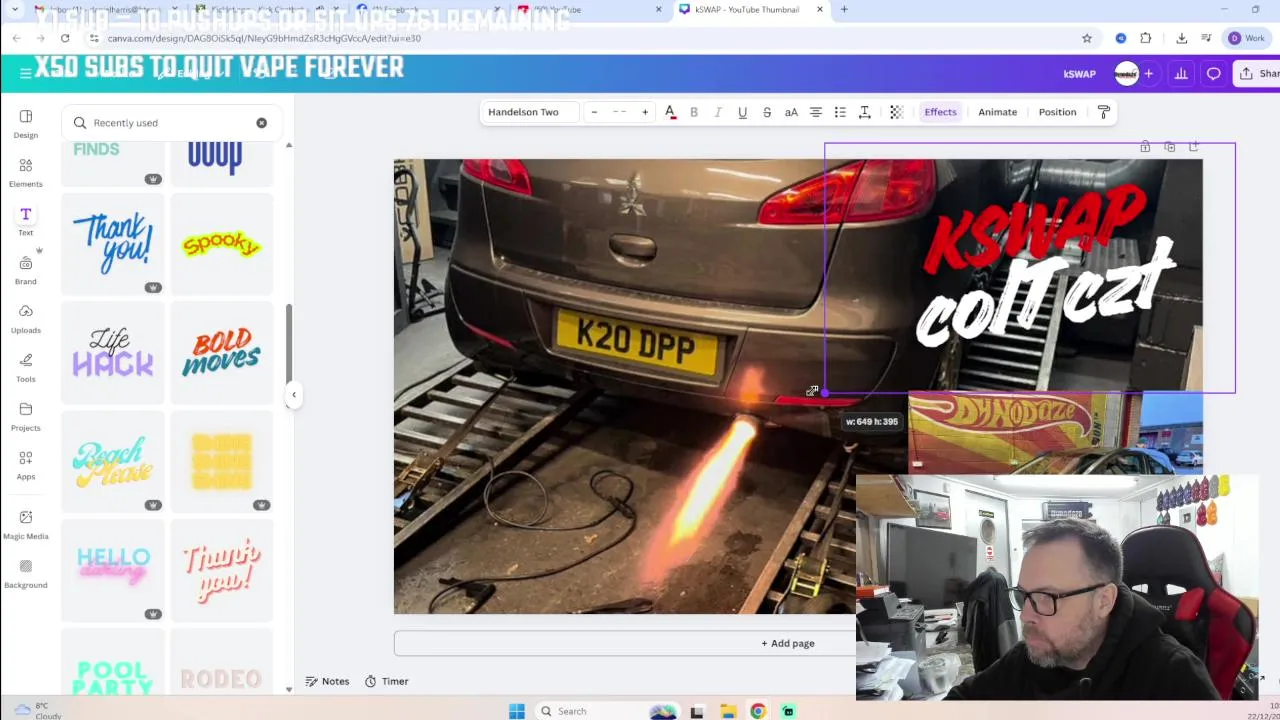Decrease font size with minus button

pos(594,112)
